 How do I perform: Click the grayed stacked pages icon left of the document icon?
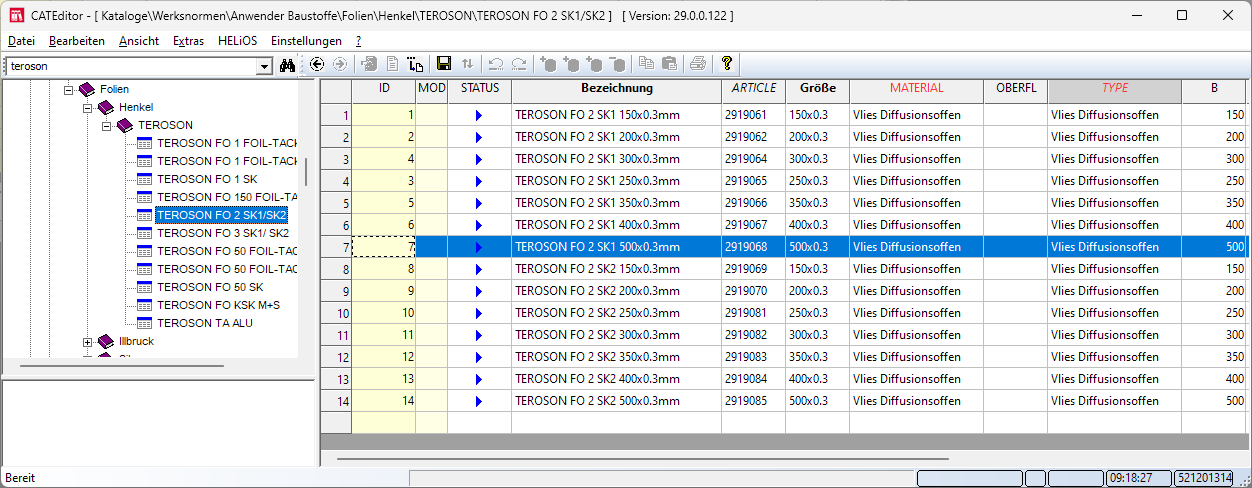coord(369,64)
